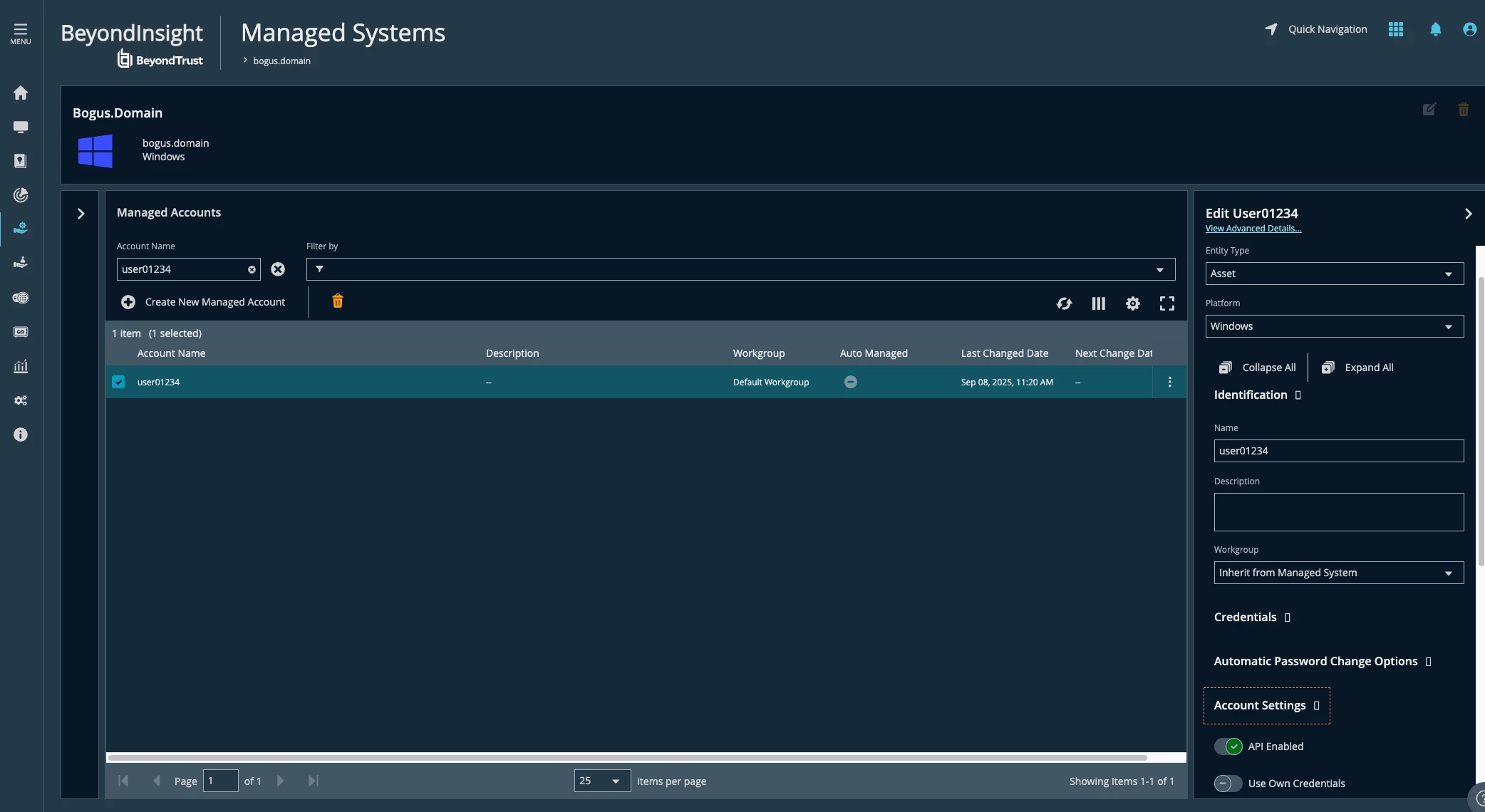Sort by Last Changed Date column
1485x812 pixels.
coord(1004,353)
